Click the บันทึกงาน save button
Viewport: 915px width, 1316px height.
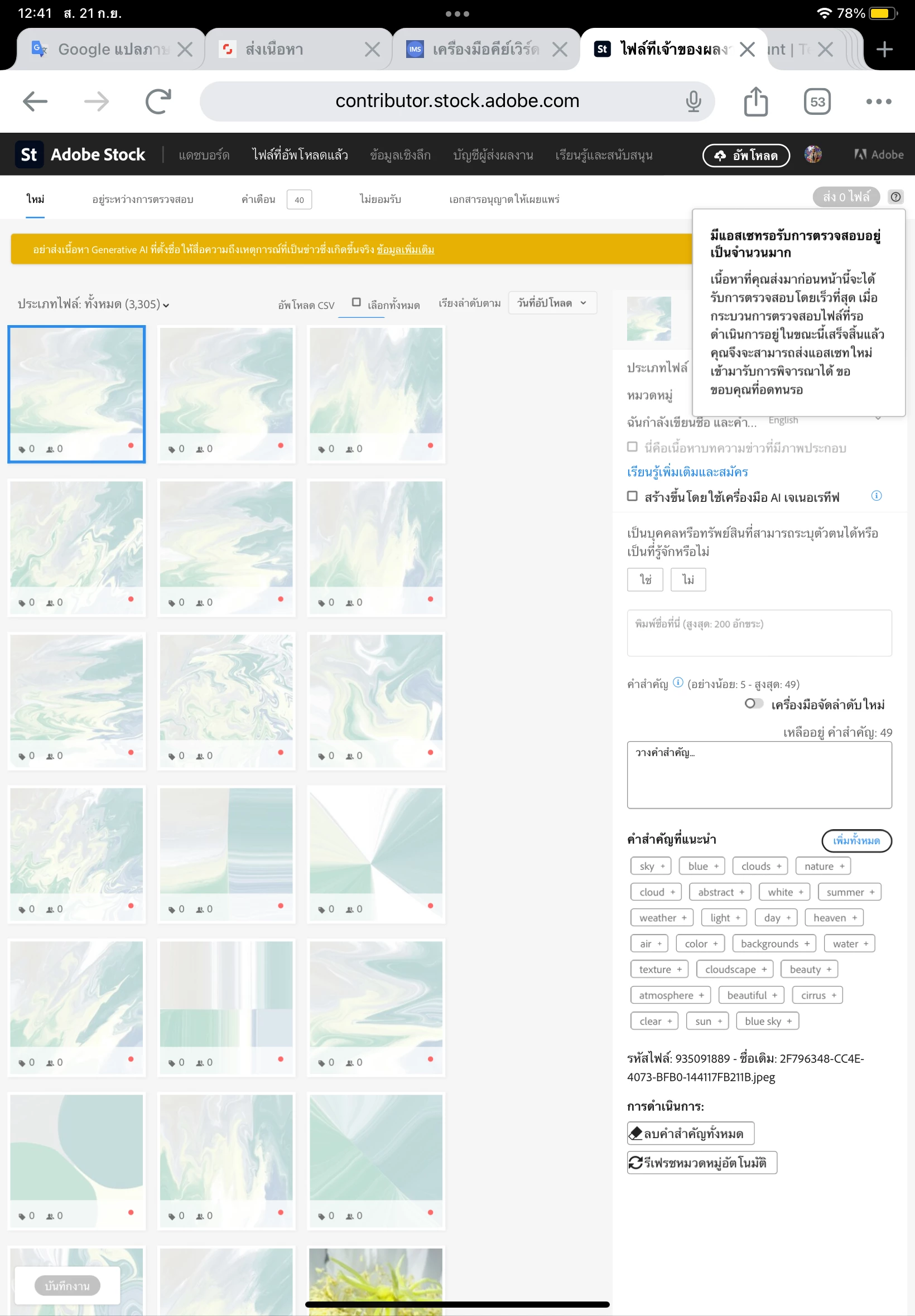coord(67,1285)
